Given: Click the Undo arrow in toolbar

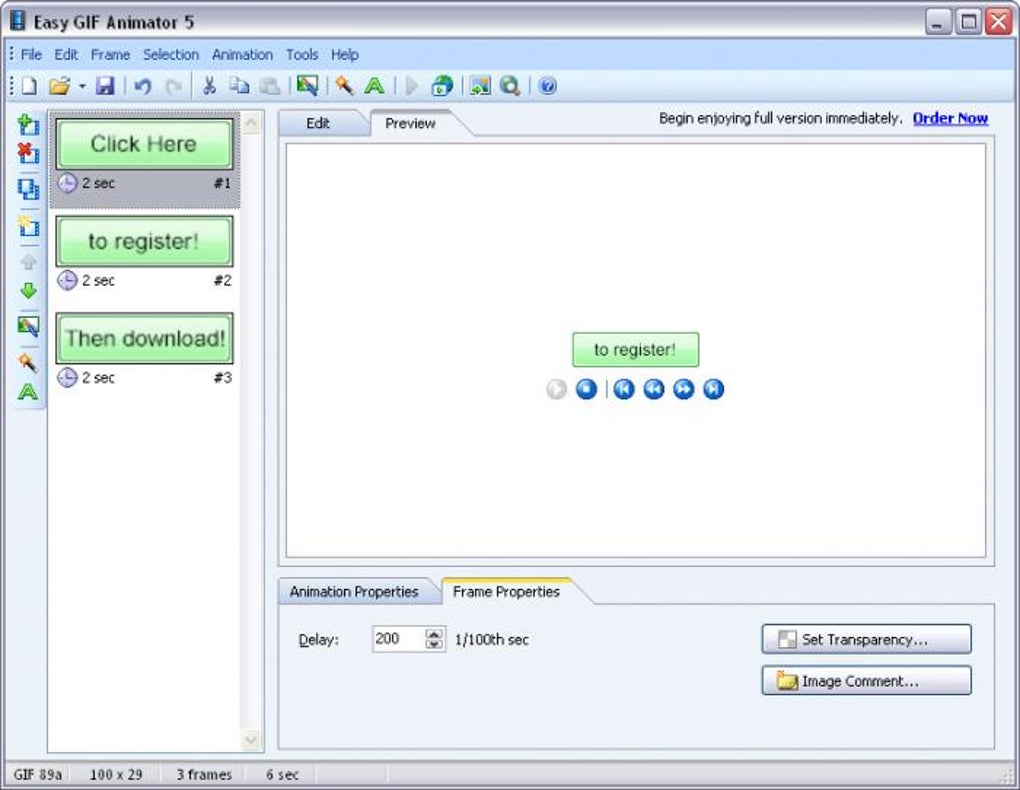Looking at the screenshot, I should coord(142,86).
